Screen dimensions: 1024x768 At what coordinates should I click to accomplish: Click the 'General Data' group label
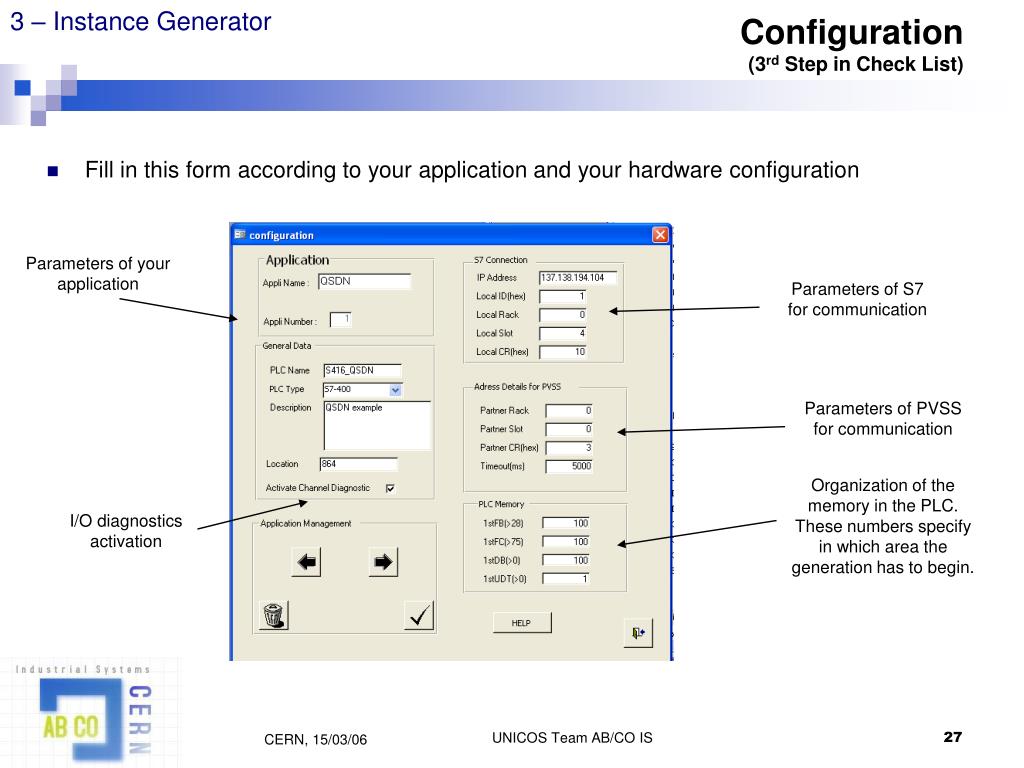[x=287, y=345]
